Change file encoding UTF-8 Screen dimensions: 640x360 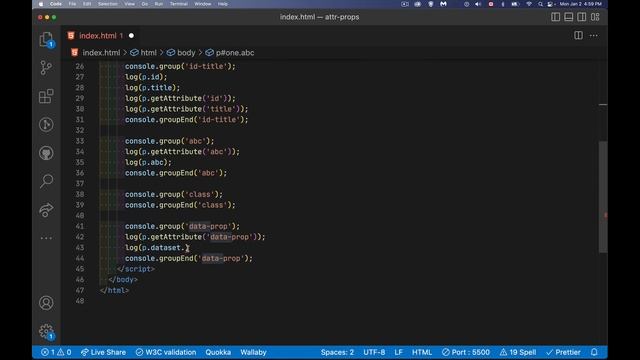(374, 352)
